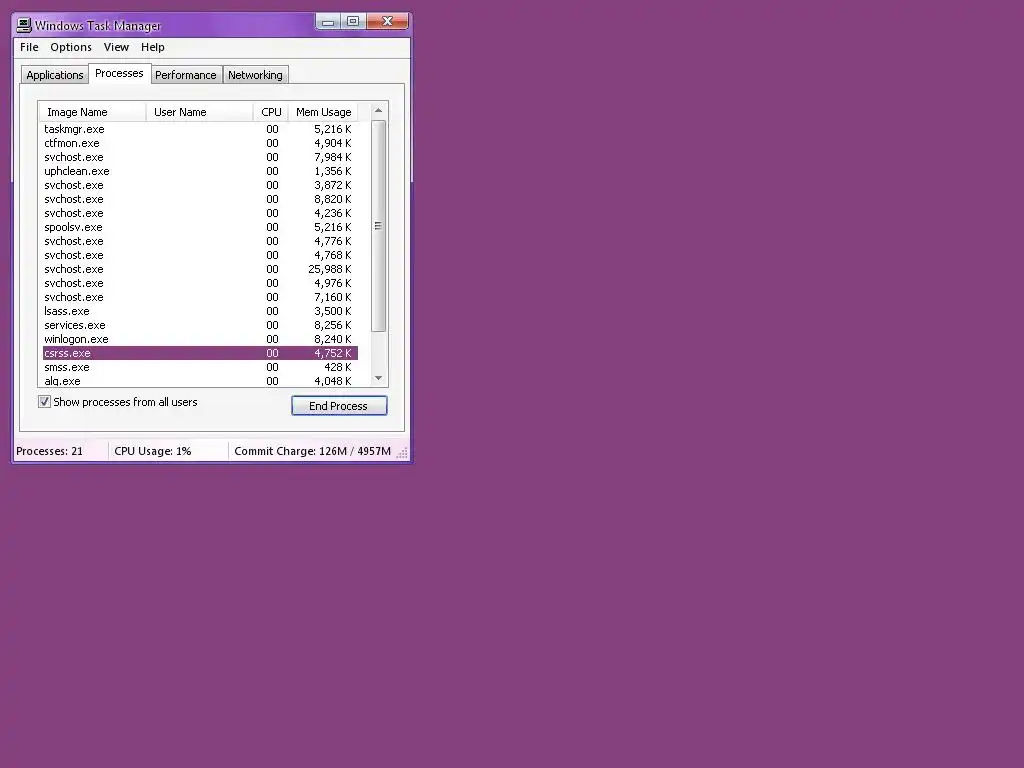Select svchost.exe using 3,872 K
Image resolution: width=1024 pixels, height=768 pixels.
click(200, 185)
